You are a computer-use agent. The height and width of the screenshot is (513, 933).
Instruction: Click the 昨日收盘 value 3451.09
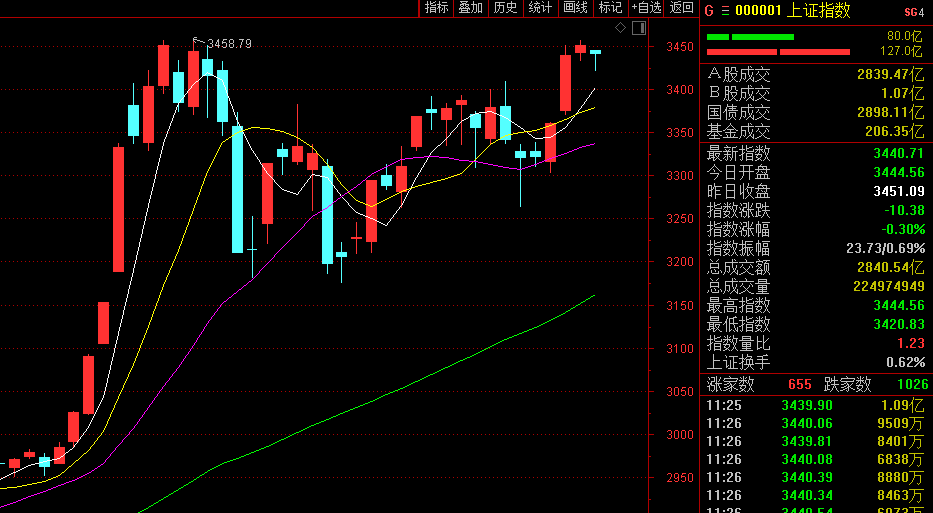(899, 192)
